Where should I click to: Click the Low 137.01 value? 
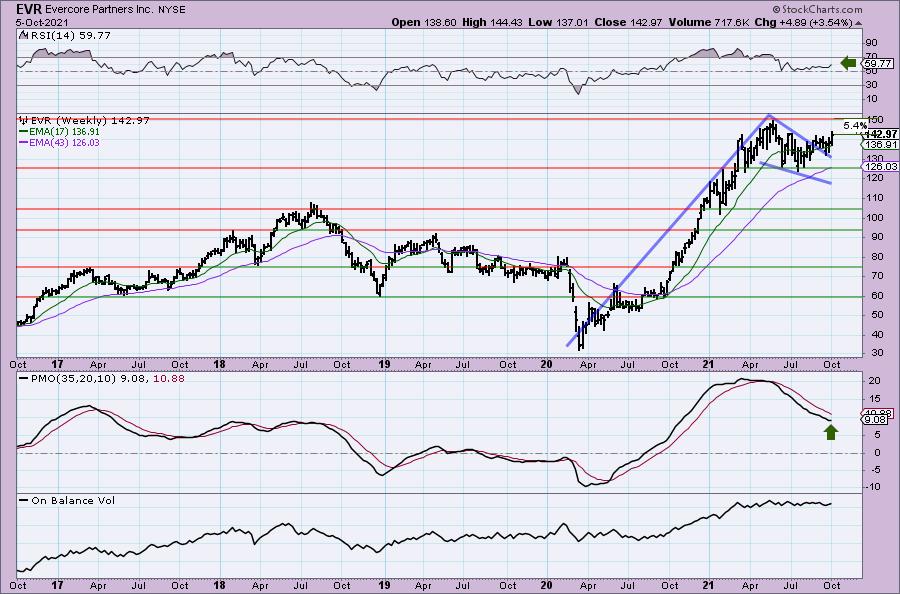[x=559, y=22]
